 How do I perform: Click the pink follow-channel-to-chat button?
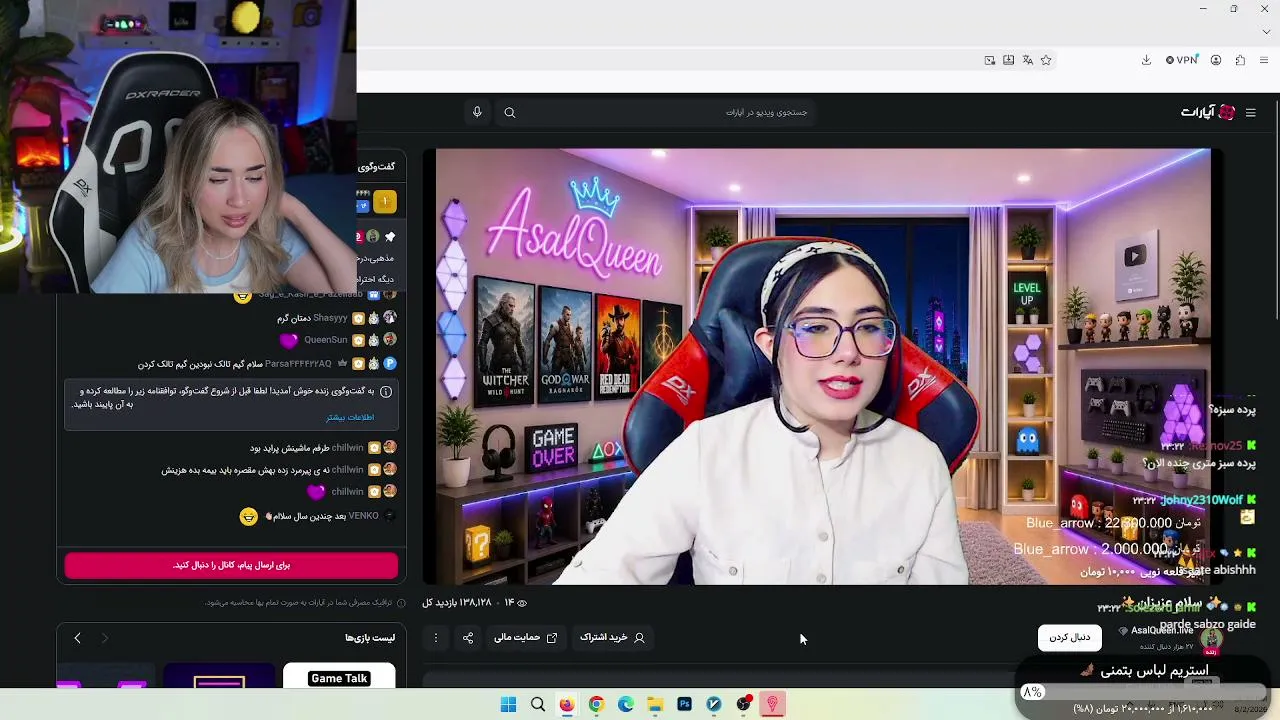coord(231,565)
